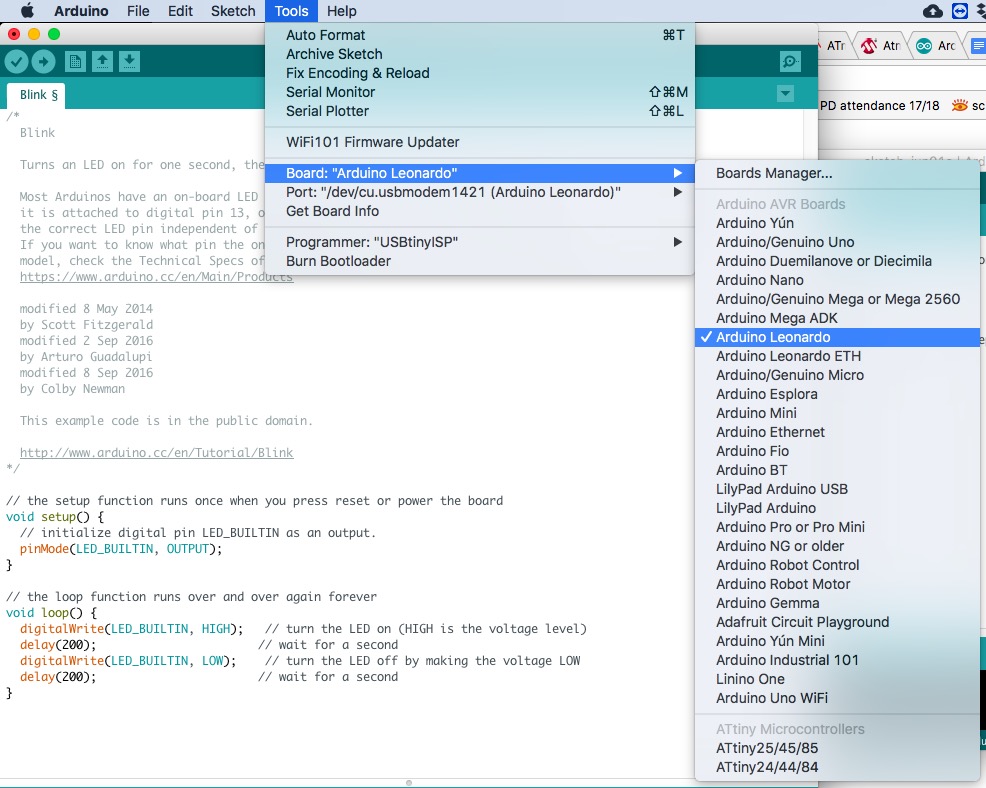Create a new sketch with the New icon

[x=75, y=61]
